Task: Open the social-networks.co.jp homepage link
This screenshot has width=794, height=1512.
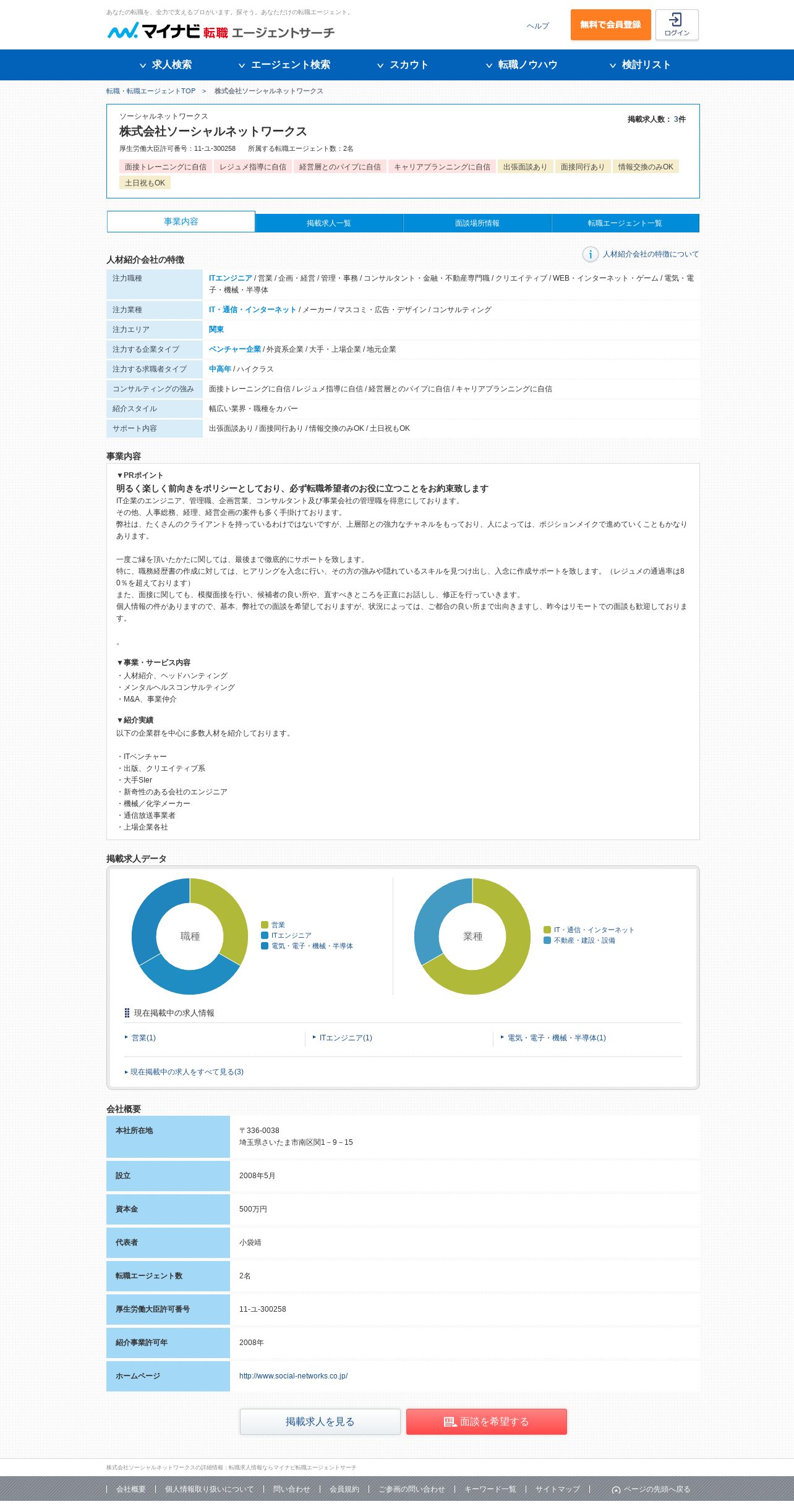Action: [x=293, y=1376]
